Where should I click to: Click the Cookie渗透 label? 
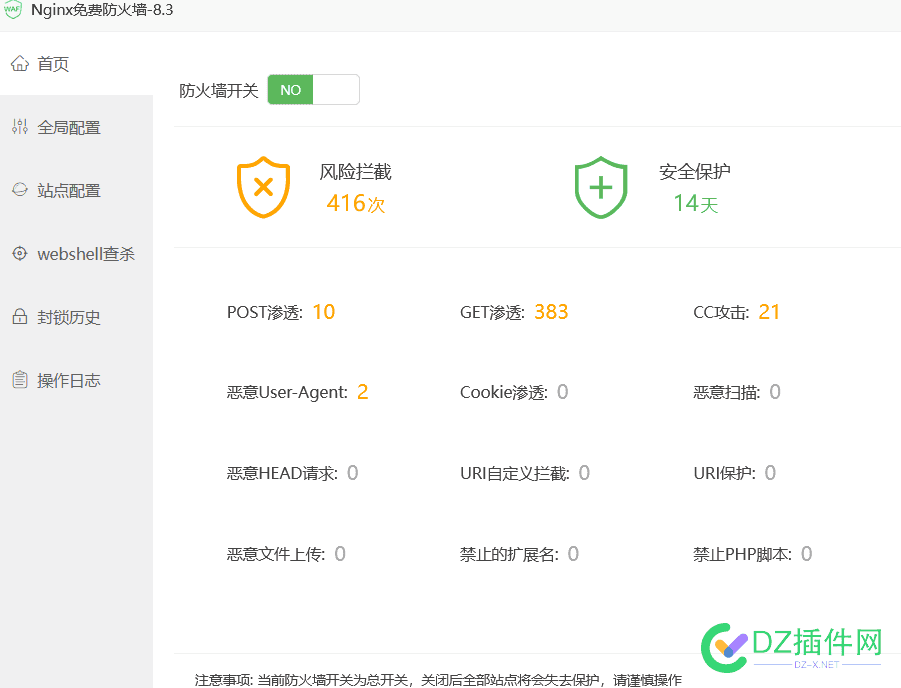[x=504, y=393]
